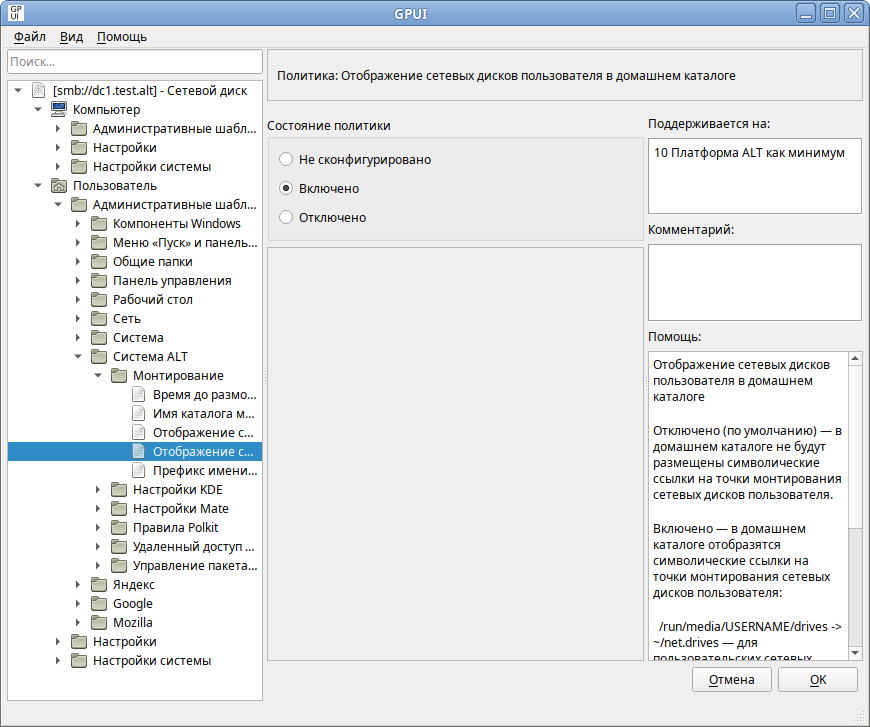Click the network disk document icon at tree root
Image resolution: width=870 pixels, height=727 pixels.
[39, 90]
